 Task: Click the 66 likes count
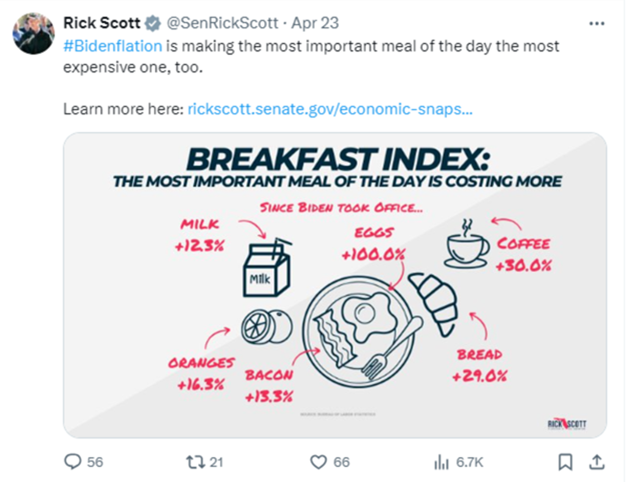coord(341,462)
